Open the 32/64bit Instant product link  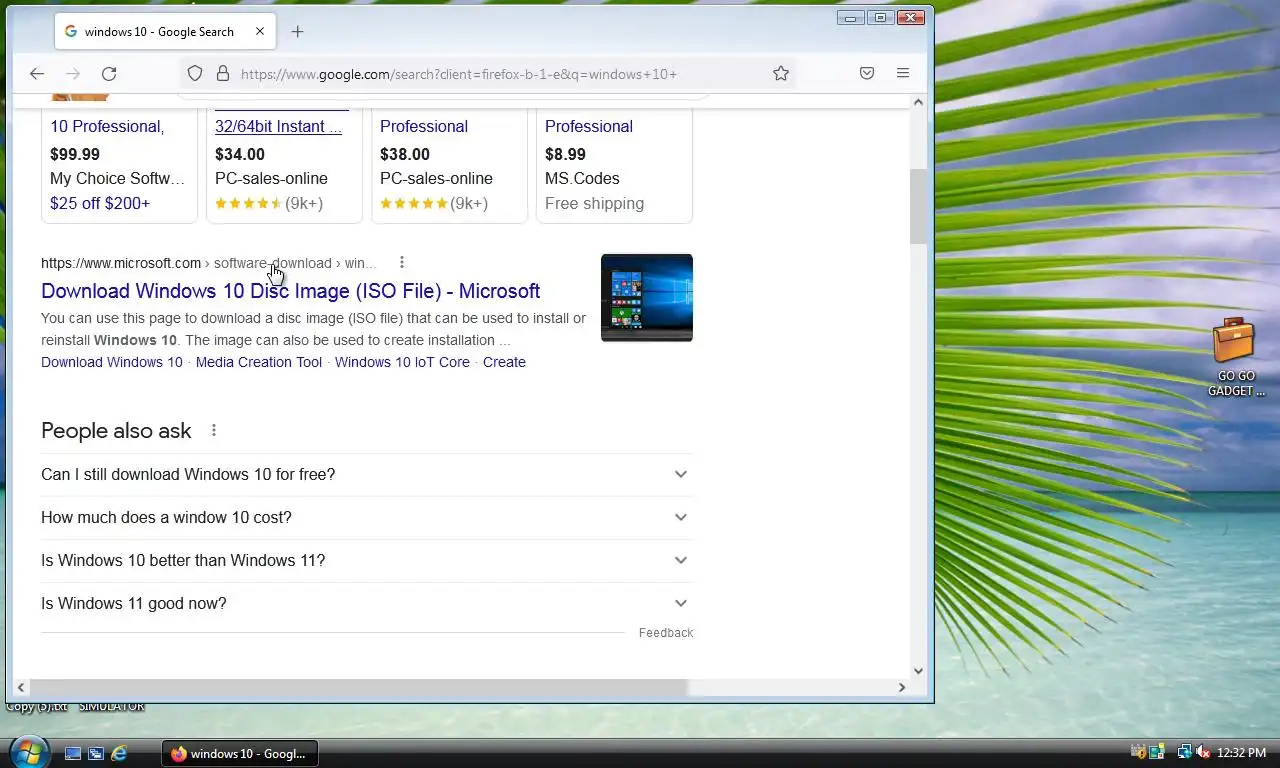click(x=278, y=126)
